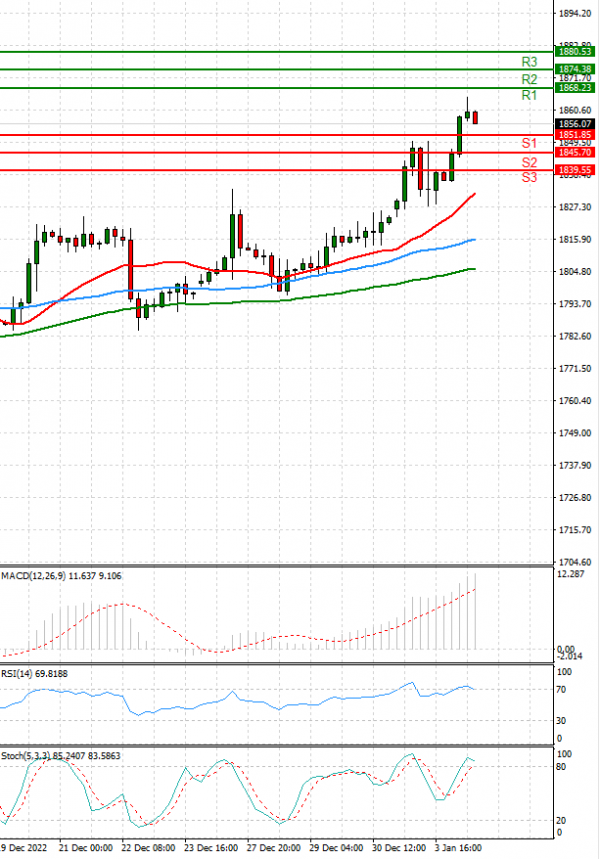Click the 1704.60 price axis label

click(575, 562)
